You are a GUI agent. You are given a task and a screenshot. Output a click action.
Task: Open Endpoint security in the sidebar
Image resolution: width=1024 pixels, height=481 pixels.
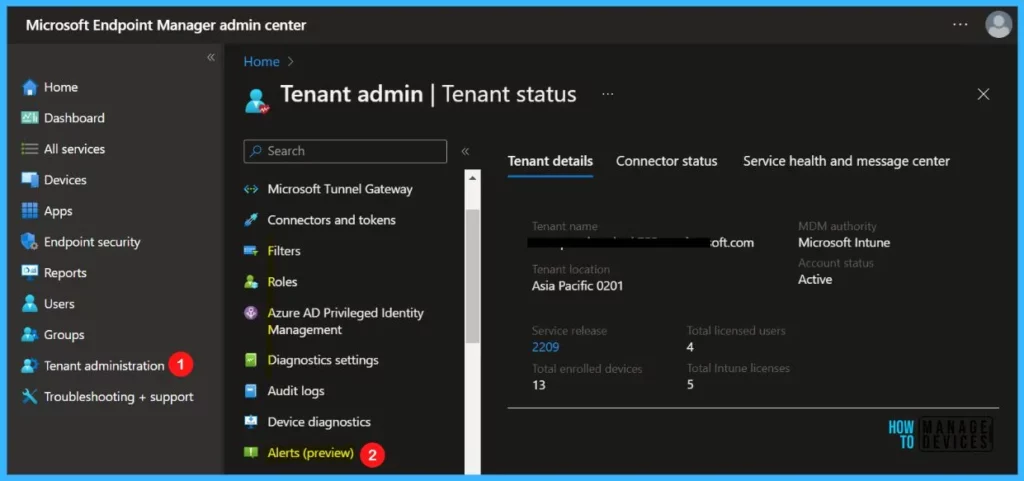tap(92, 242)
